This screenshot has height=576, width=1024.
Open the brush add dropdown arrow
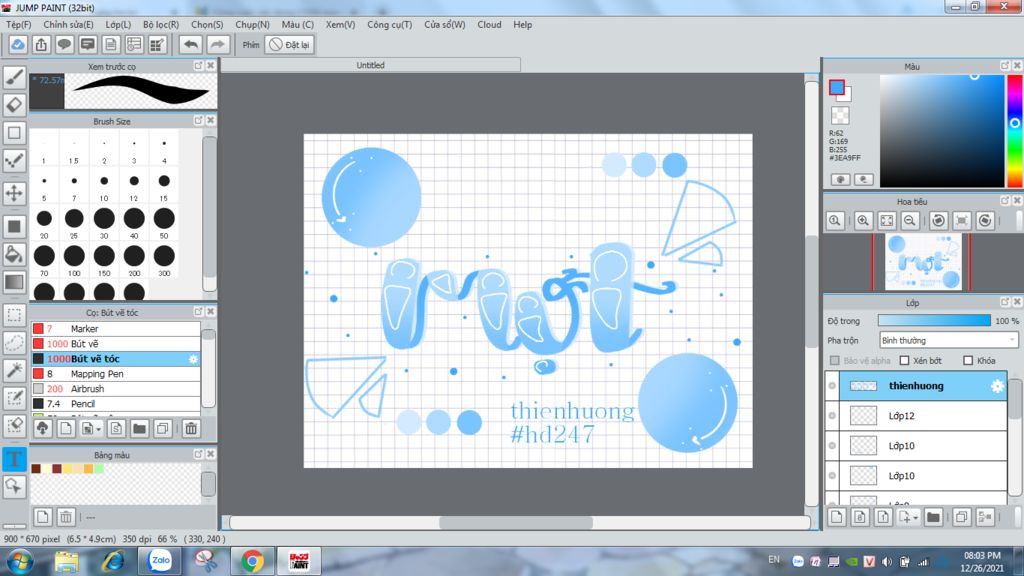[x=99, y=429]
